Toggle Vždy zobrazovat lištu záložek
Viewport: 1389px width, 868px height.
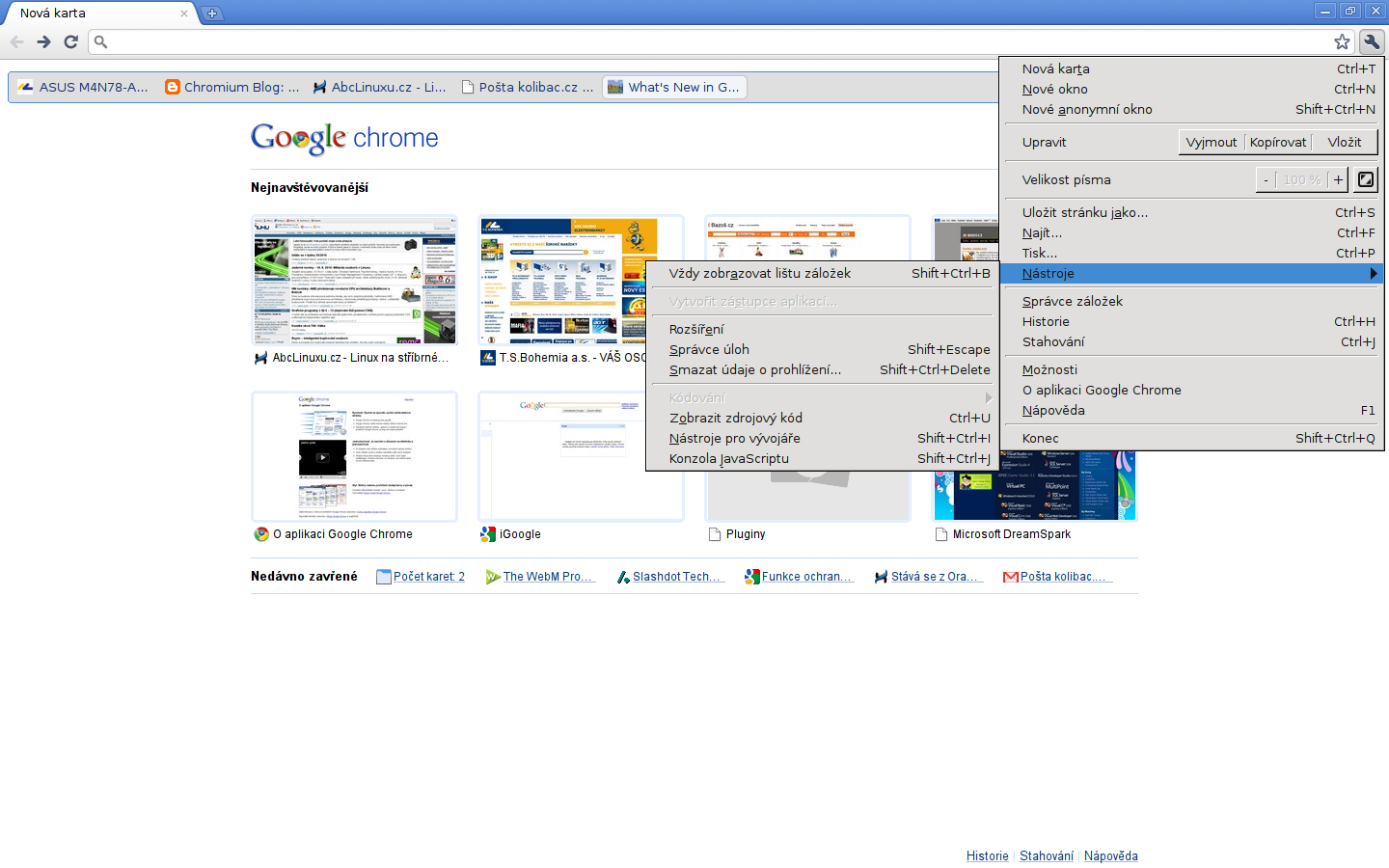click(822, 273)
